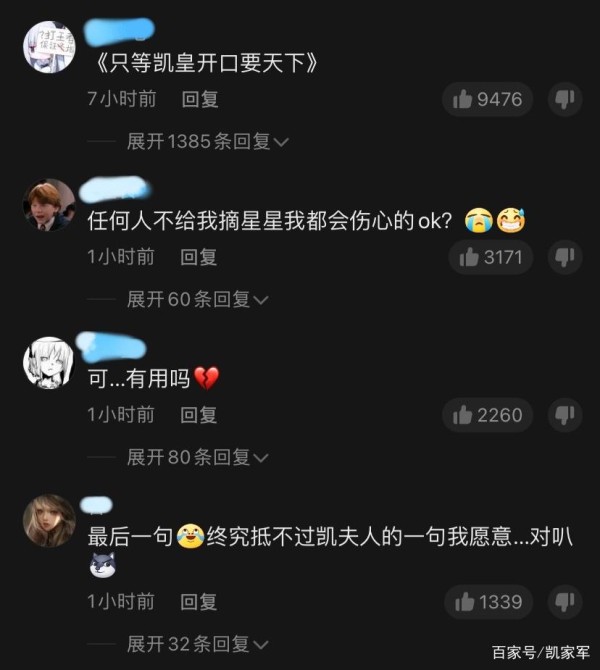Open the manga-style black-white avatar profile
Screen dimensions: 600x670
49,363
